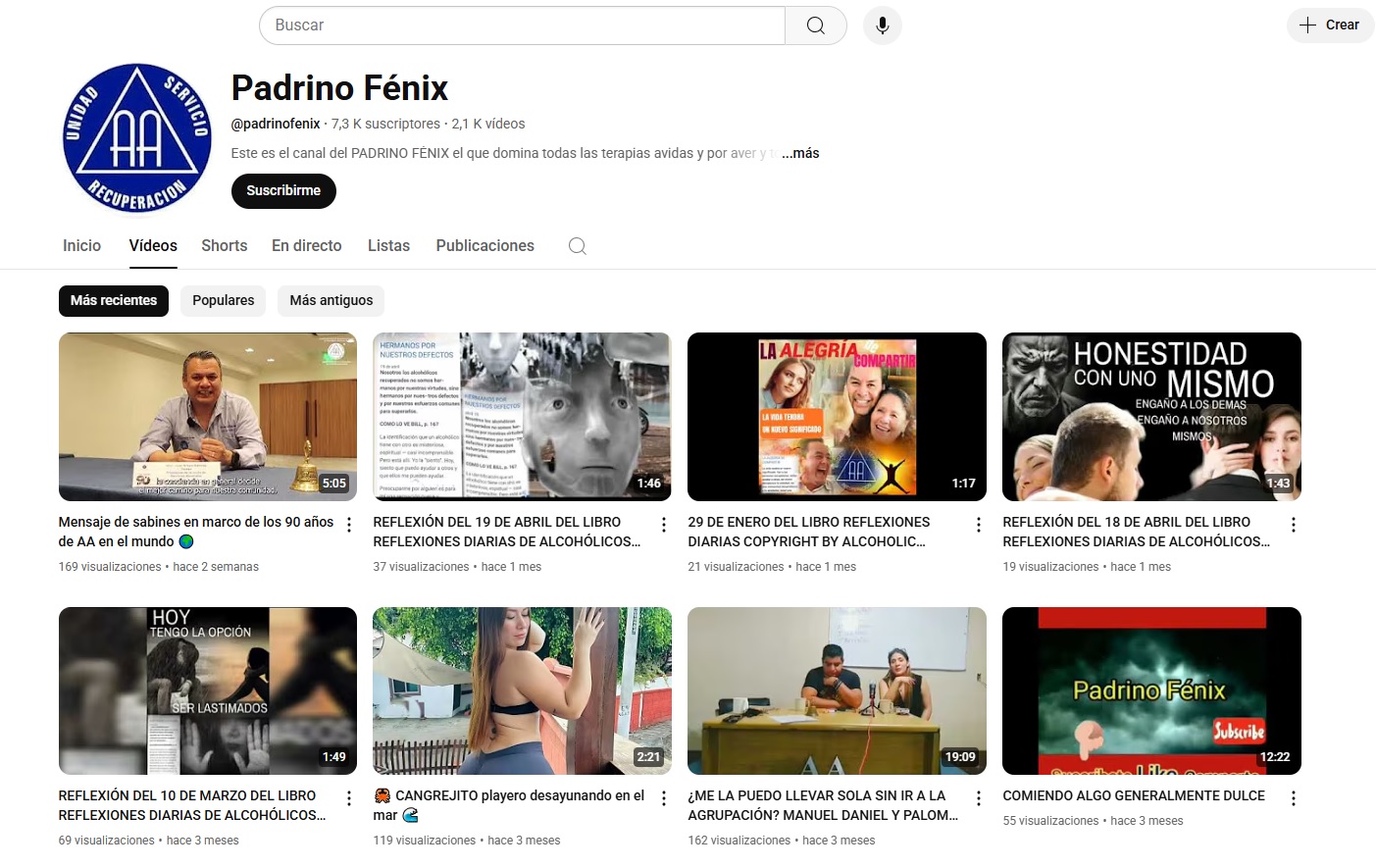
Task: Open the search icon inside the channel tabs
Action: tap(577, 245)
